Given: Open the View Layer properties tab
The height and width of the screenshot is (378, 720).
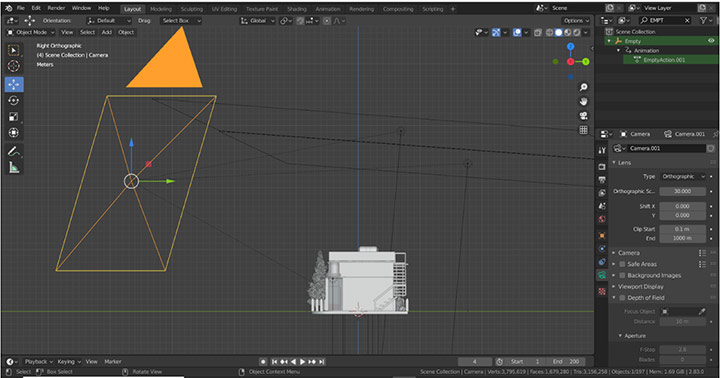Looking at the screenshot, I should [x=602, y=193].
